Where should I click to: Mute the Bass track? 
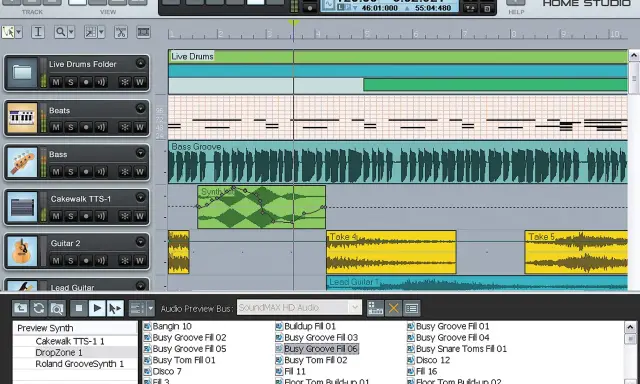pyautogui.click(x=56, y=171)
